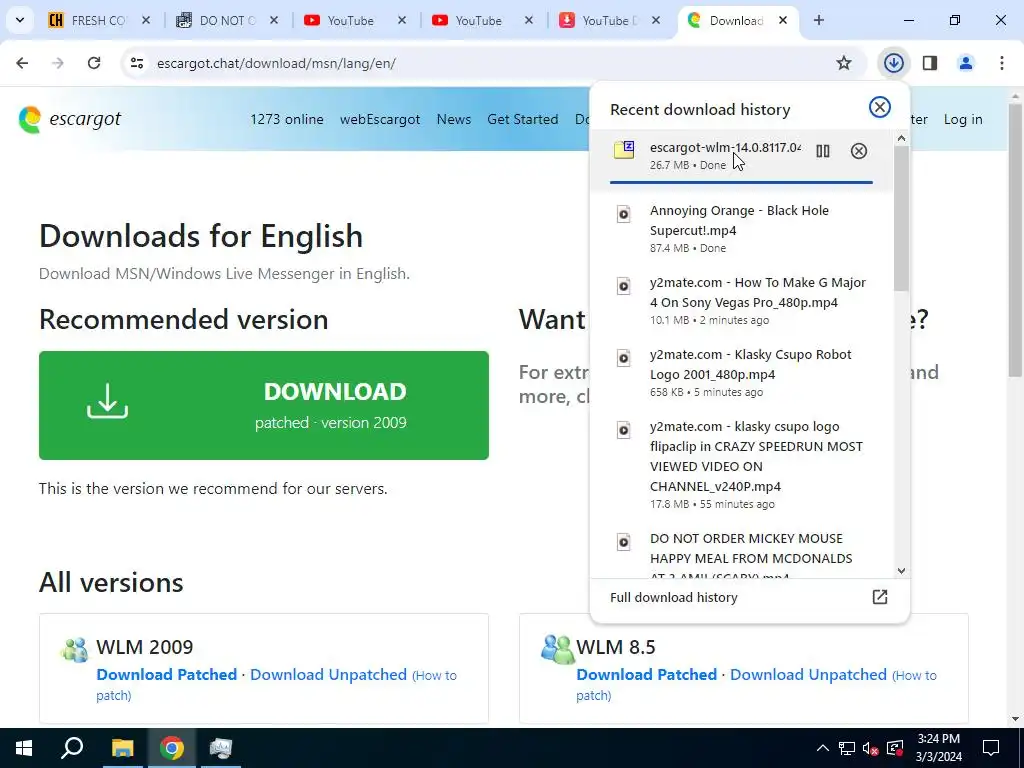
Task: Click the WLM 2009 buddies icon
Action: coord(74,649)
